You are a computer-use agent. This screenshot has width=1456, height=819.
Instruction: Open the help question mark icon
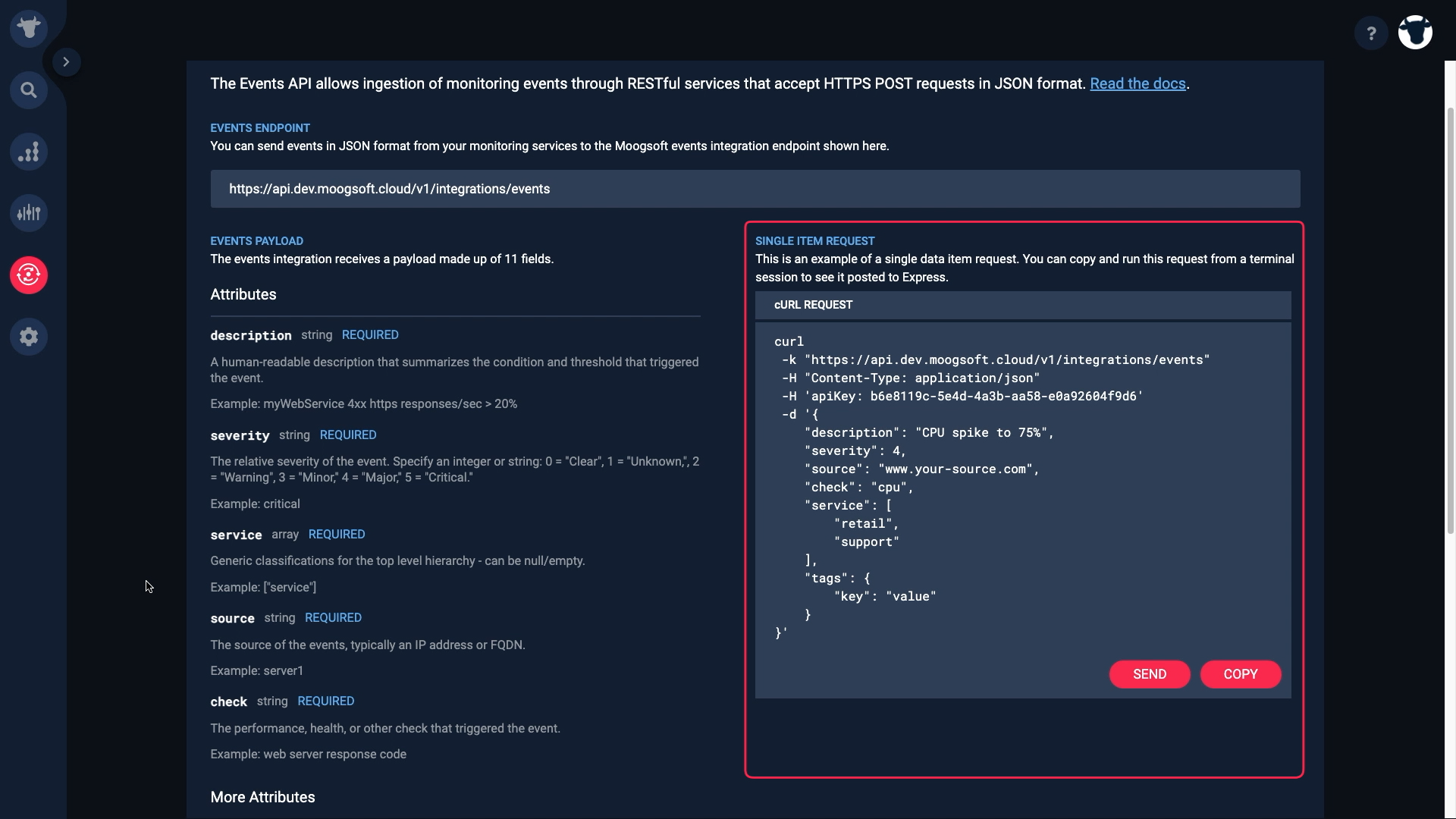tap(1371, 33)
